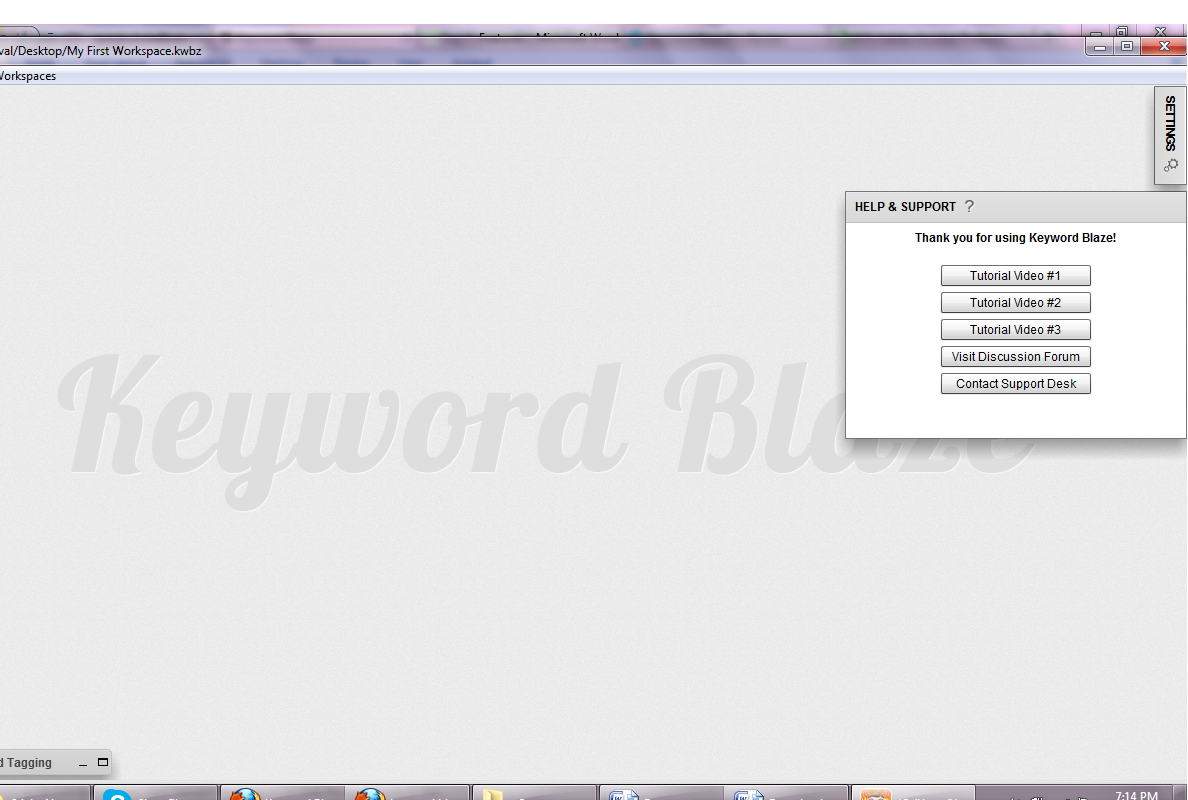Click the 7:14 PM taskbar clock
This screenshot has height=800, width=1188.
coord(1136,795)
